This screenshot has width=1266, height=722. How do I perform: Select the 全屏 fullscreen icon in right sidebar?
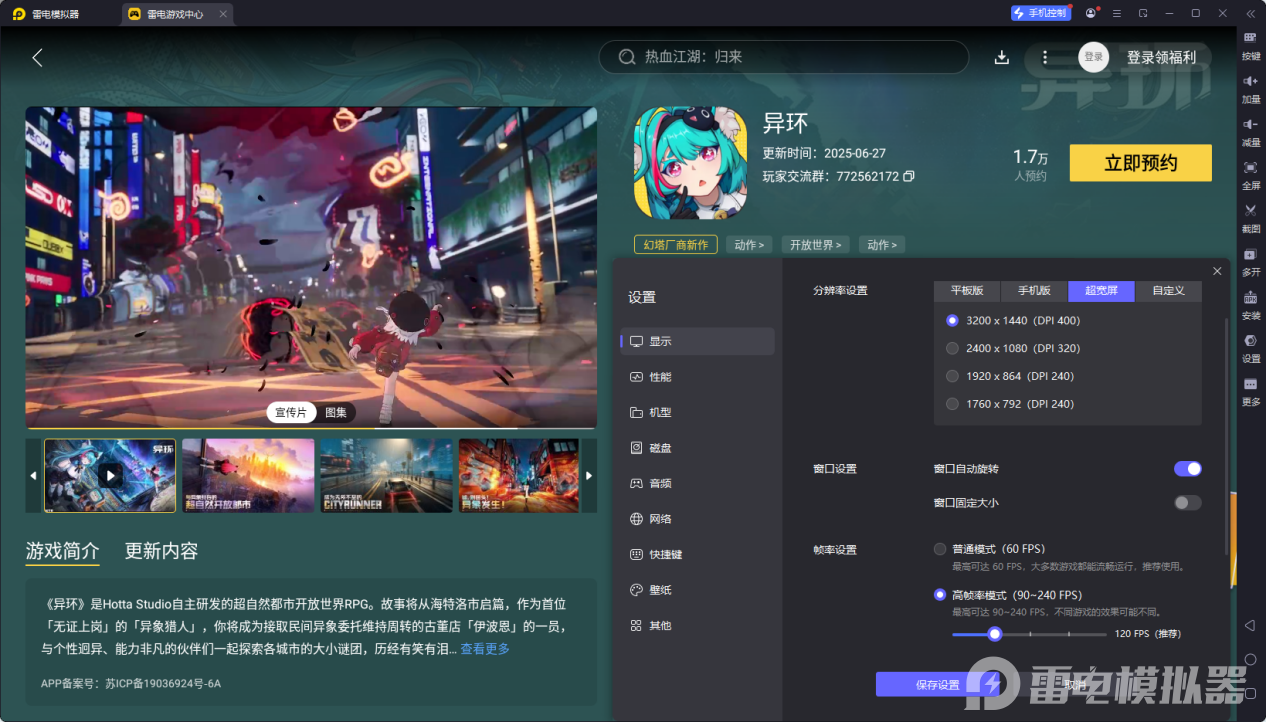(1250, 173)
